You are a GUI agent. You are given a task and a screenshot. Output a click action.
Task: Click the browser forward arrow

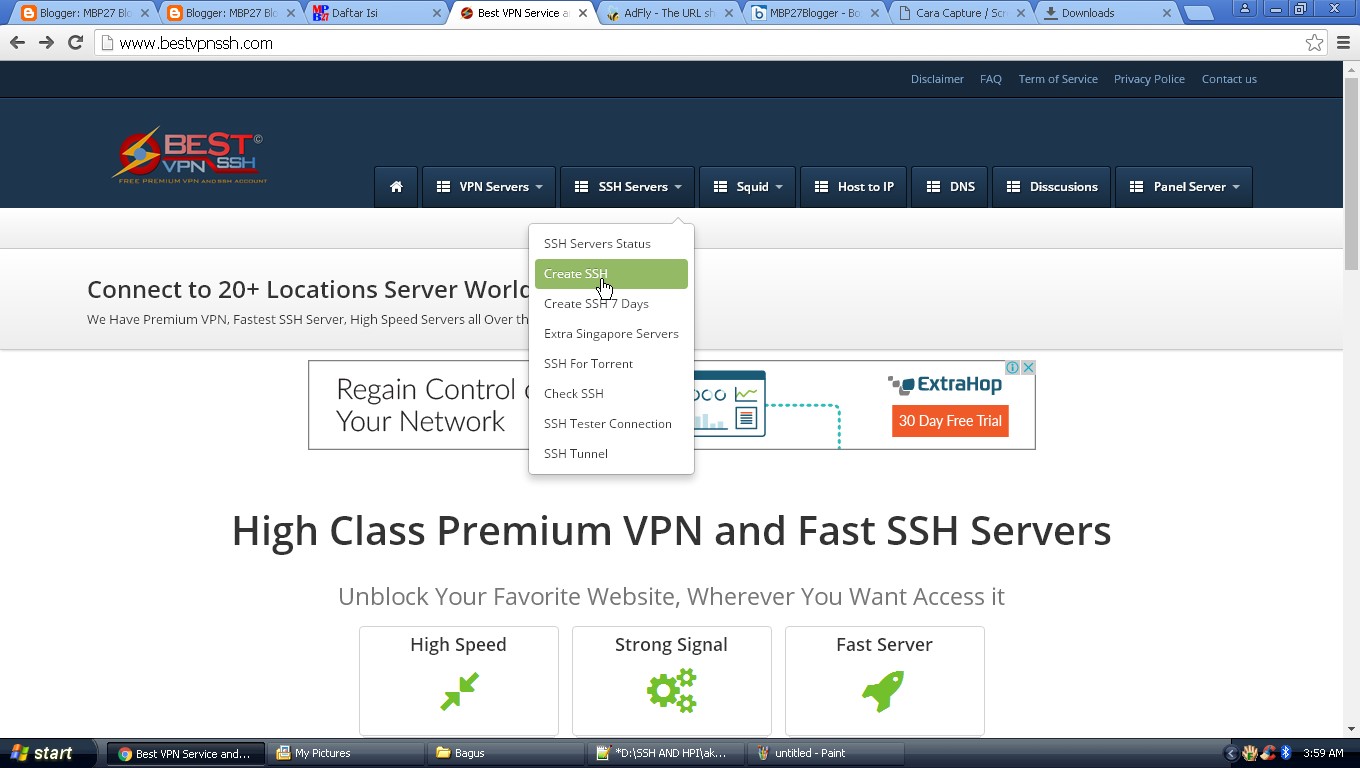click(46, 43)
